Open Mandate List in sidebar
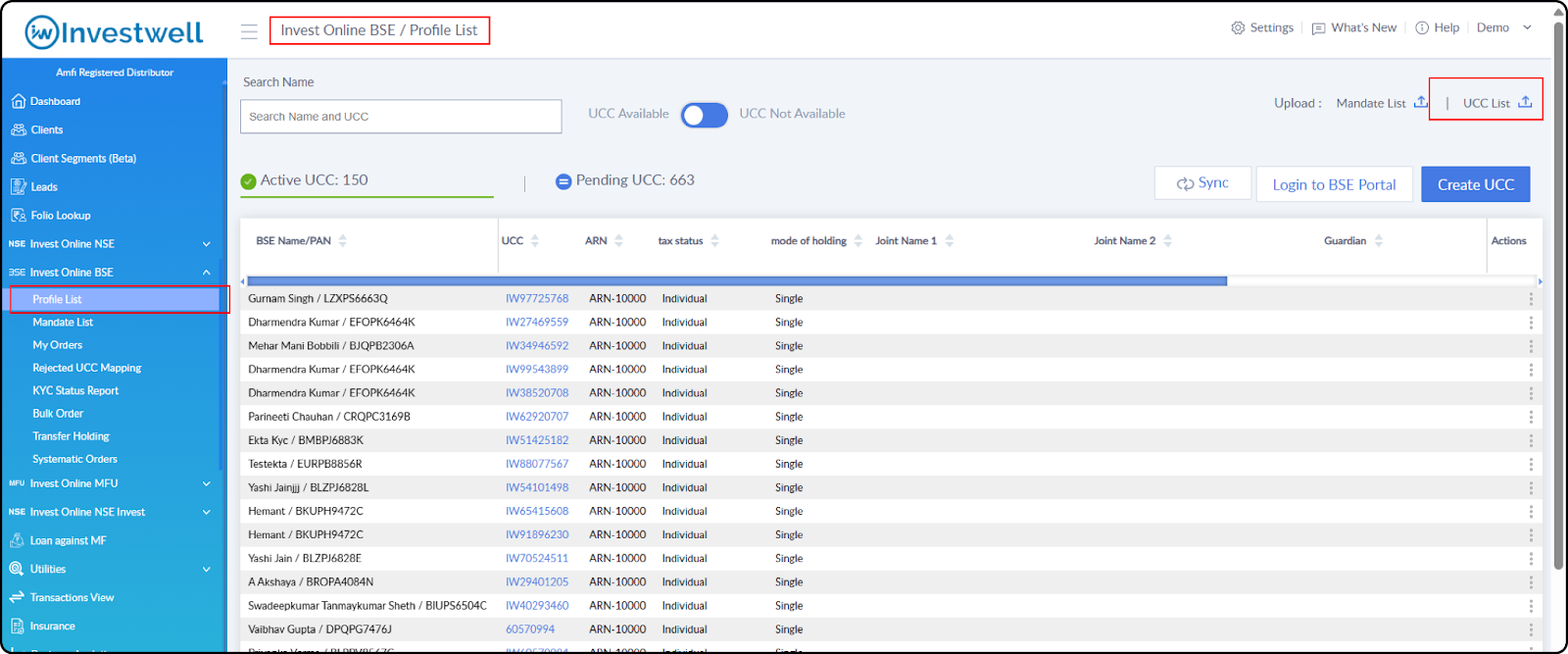Screen dimensions: 1568x654 tap(63, 322)
